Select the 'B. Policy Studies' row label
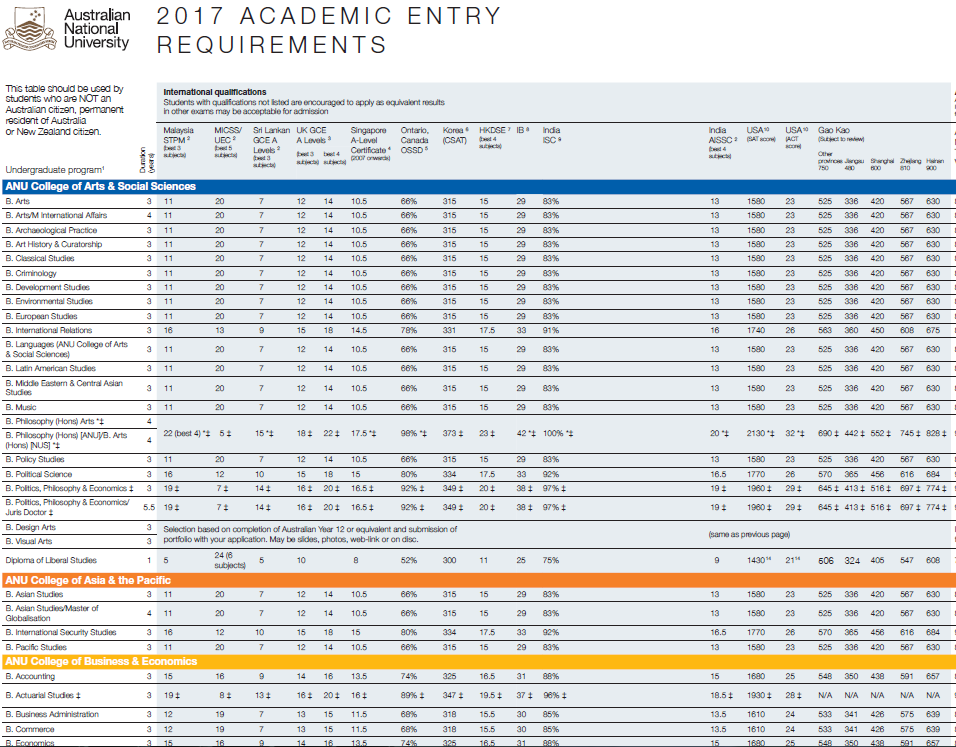Viewport: 956px width, 747px height. point(35,459)
